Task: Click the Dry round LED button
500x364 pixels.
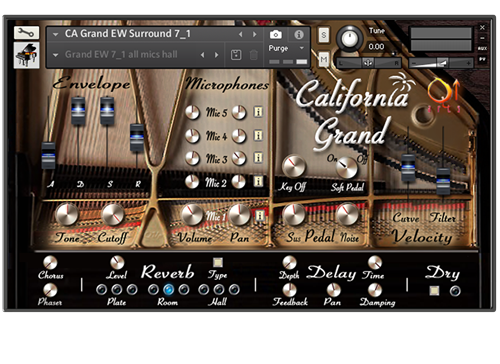Action: tap(455, 291)
